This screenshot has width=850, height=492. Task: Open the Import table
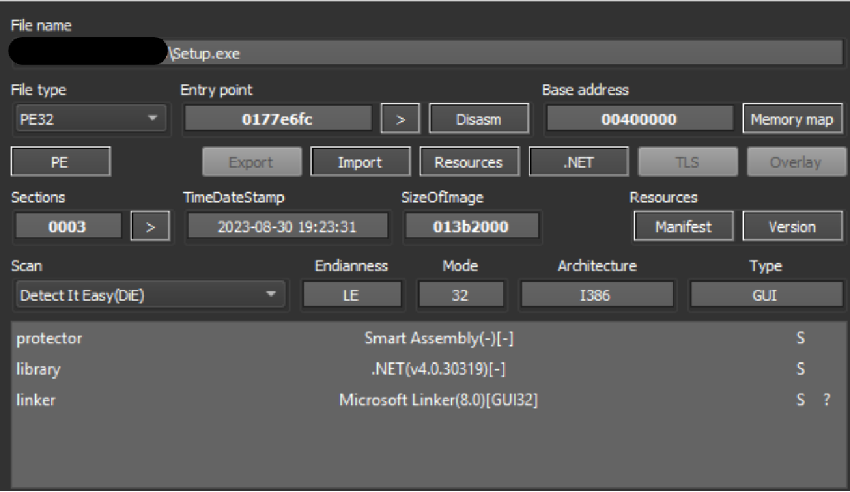coord(360,162)
